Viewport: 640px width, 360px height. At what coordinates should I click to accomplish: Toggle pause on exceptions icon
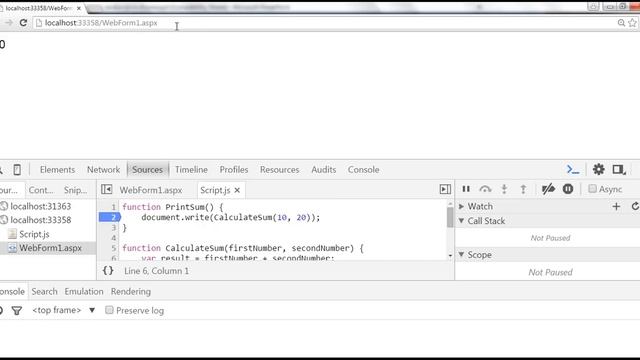568,189
